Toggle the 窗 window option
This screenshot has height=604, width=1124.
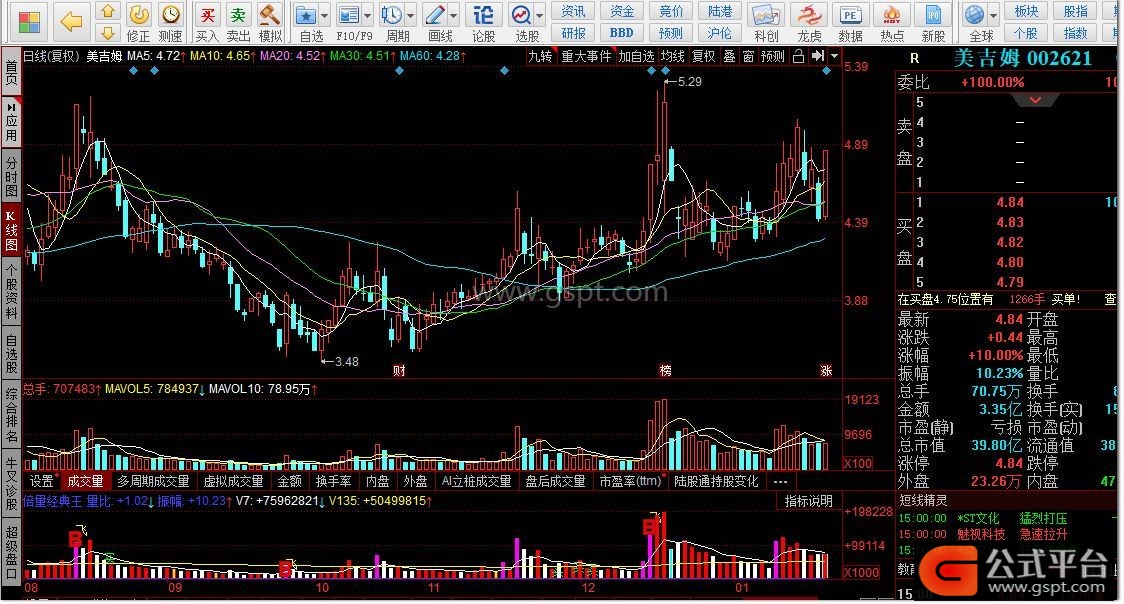[748, 56]
